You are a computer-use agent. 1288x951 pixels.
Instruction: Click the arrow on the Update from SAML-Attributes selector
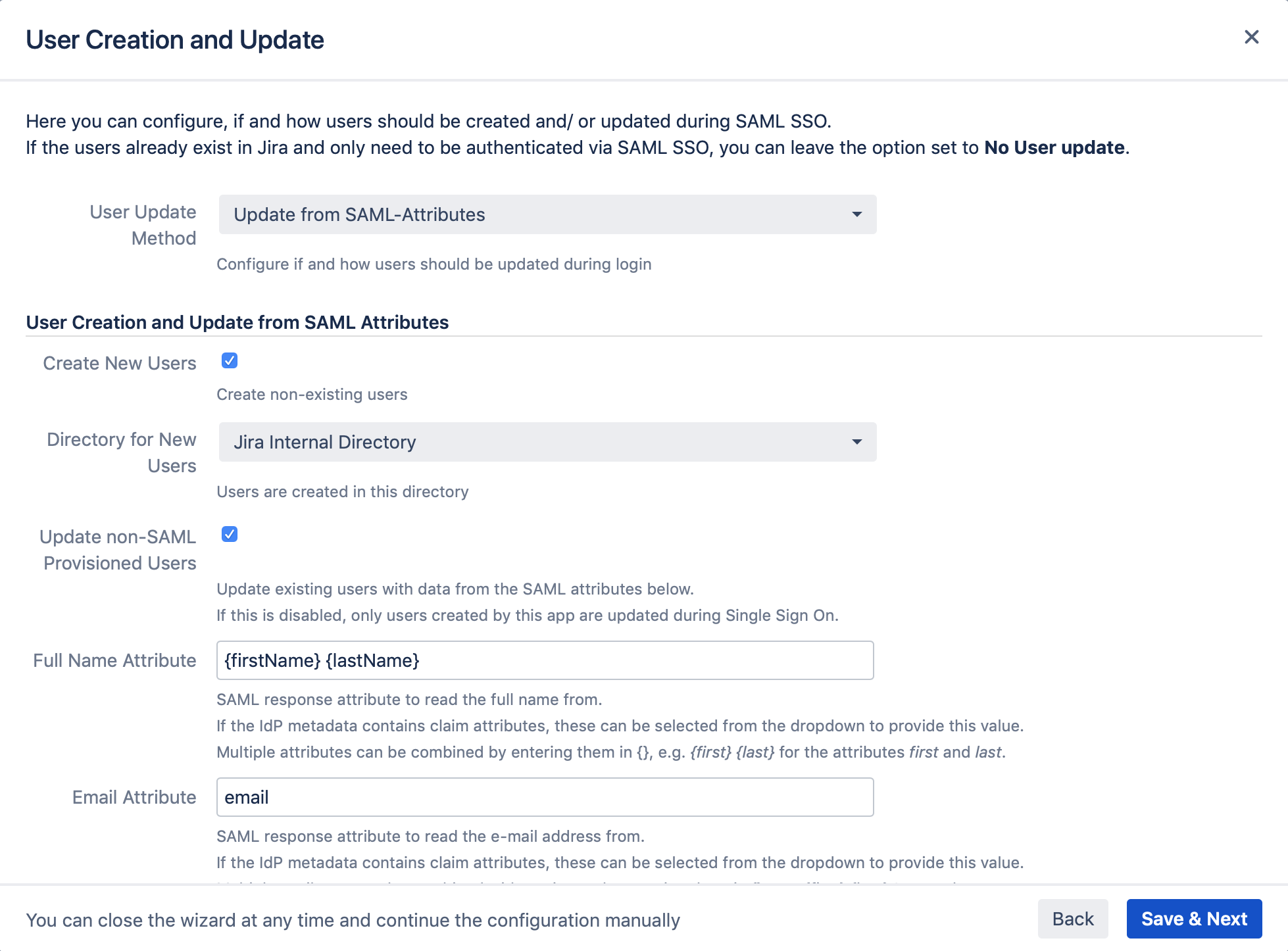856,214
